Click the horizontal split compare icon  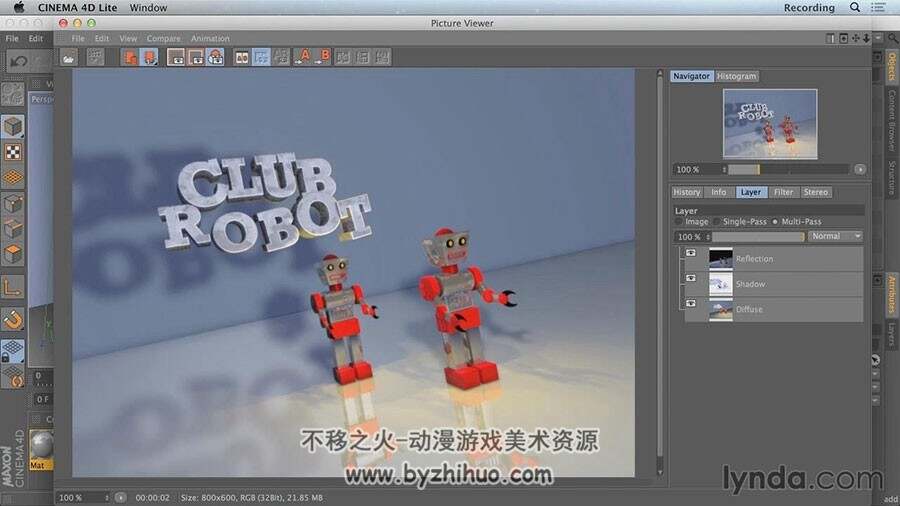coord(343,57)
